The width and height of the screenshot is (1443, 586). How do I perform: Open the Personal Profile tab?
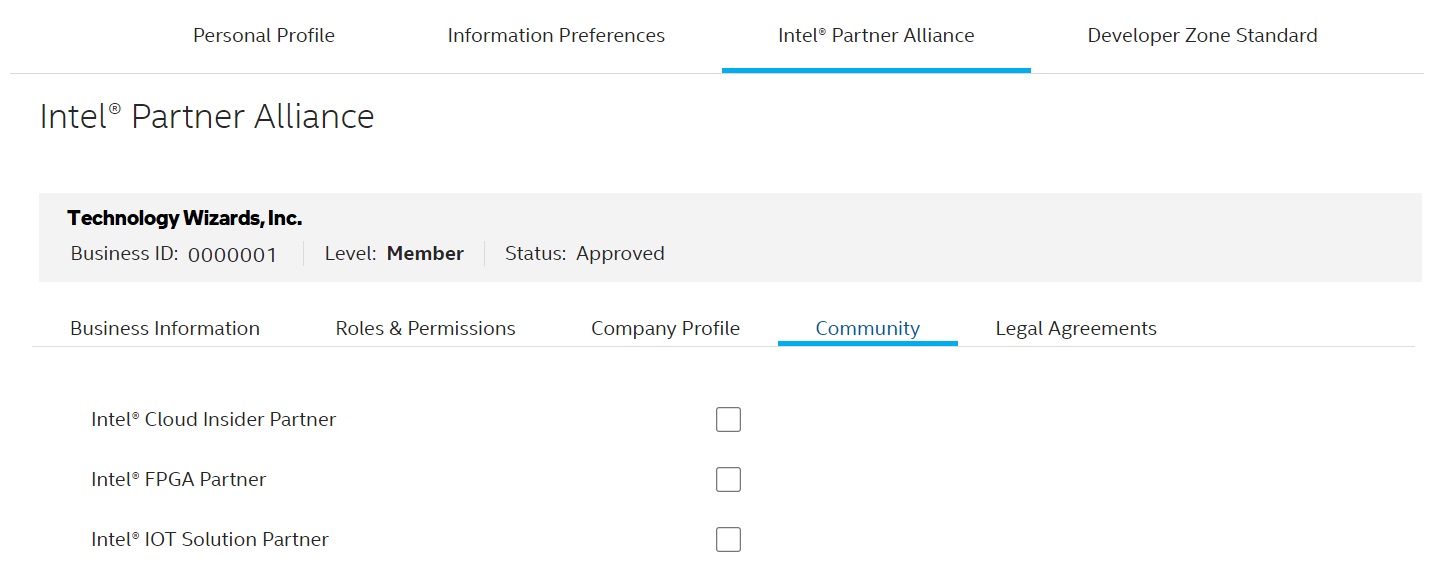[x=264, y=36]
